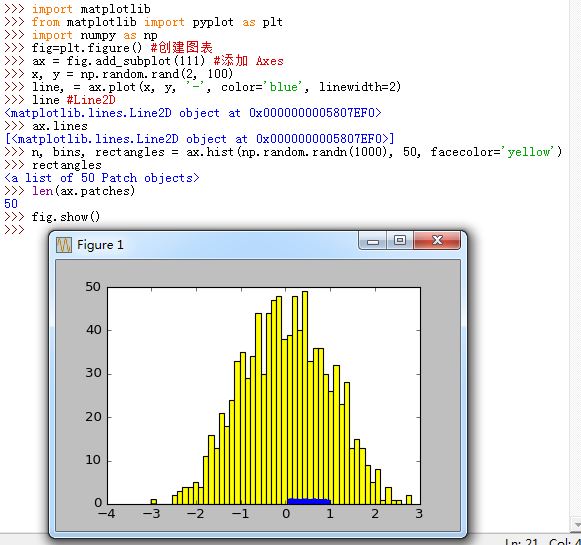Click the shell scrollbar down arrow

click(x=576, y=525)
